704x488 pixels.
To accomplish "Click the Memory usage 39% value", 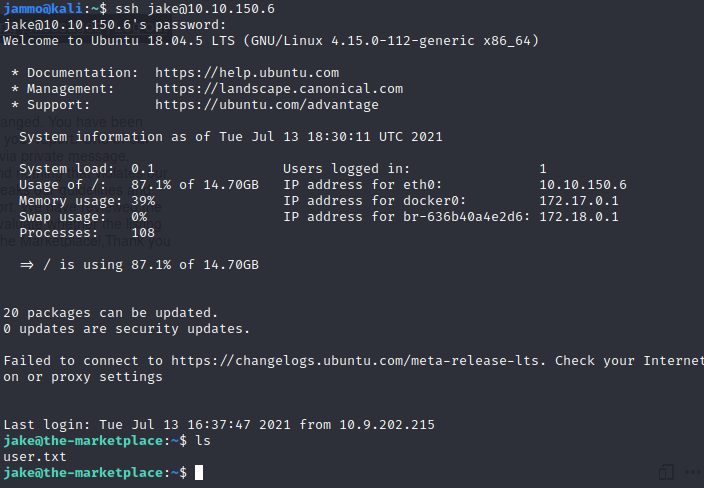I will click(x=143, y=201).
